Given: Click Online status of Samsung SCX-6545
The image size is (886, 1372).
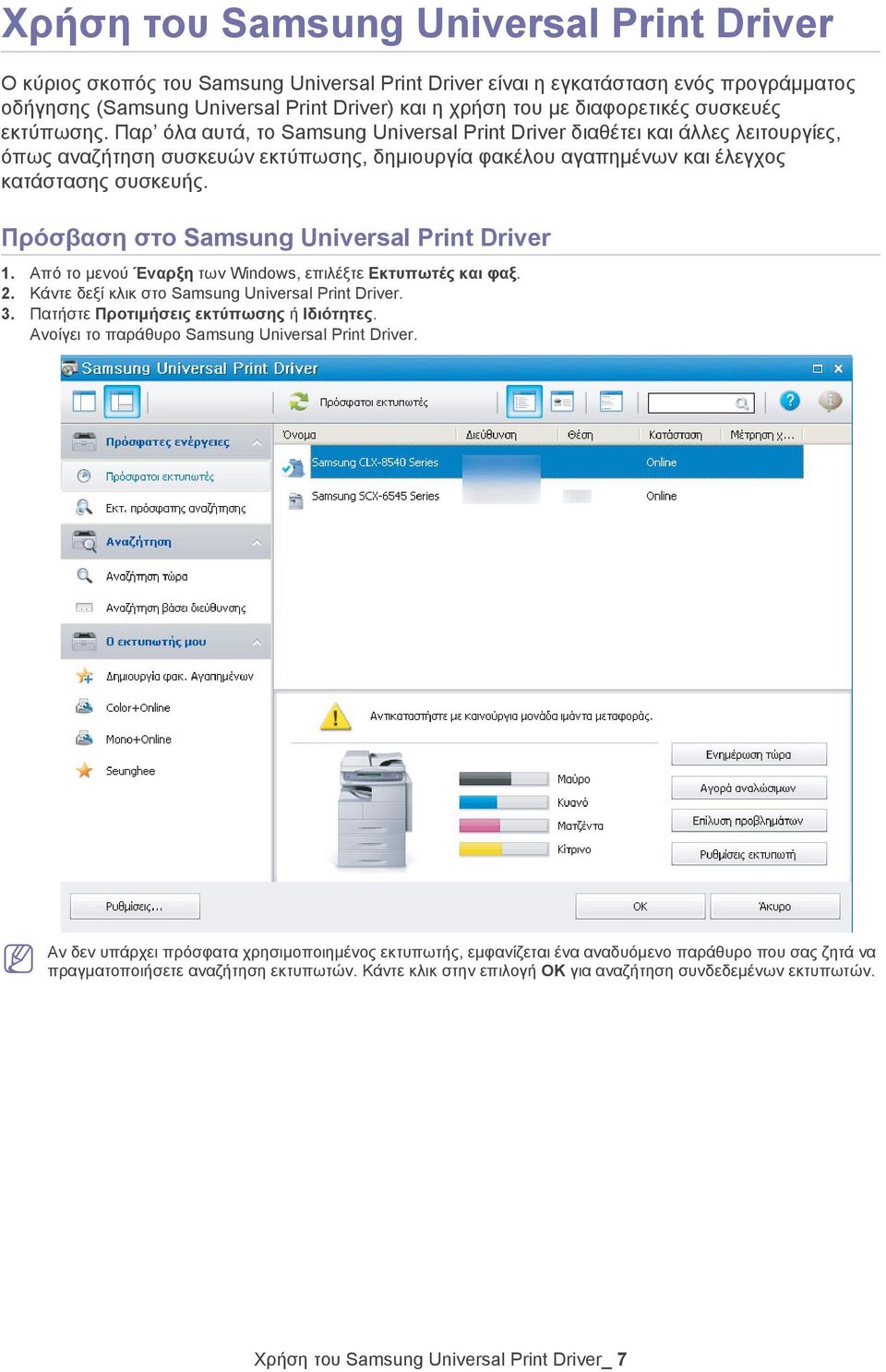Looking at the screenshot, I should click(661, 496).
